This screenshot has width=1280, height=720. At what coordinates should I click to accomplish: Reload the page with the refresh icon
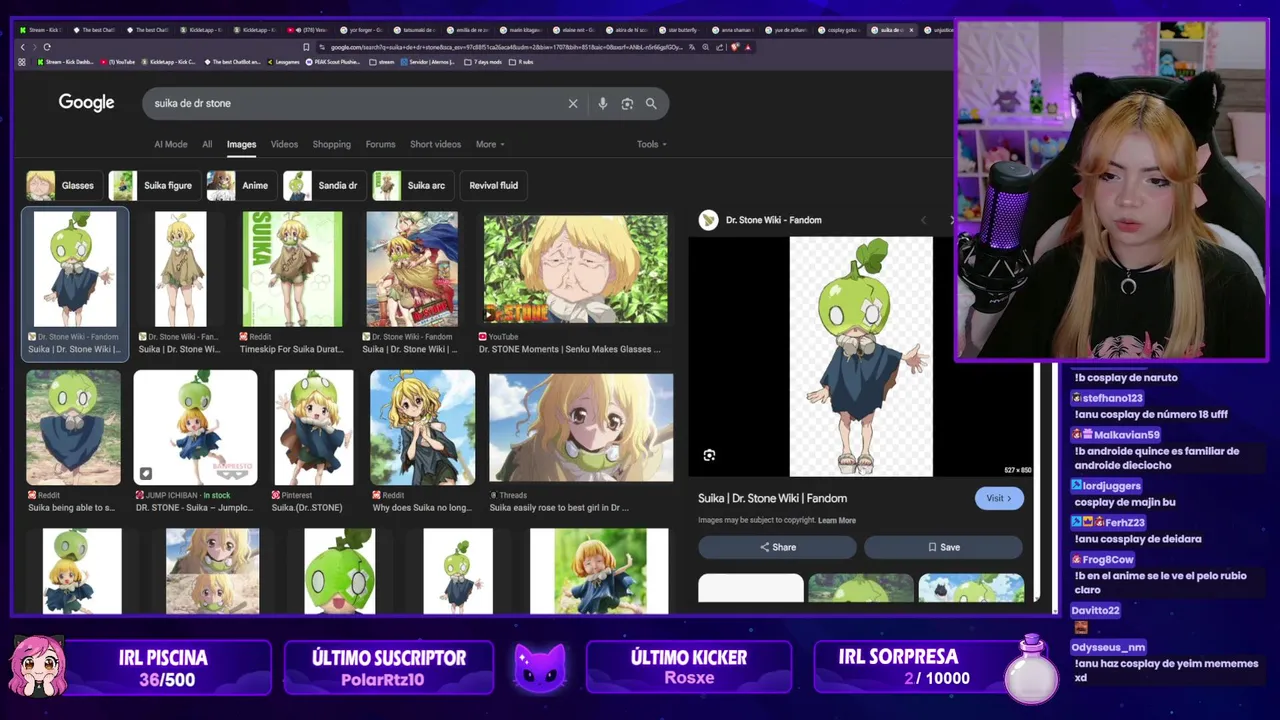[47, 47]
